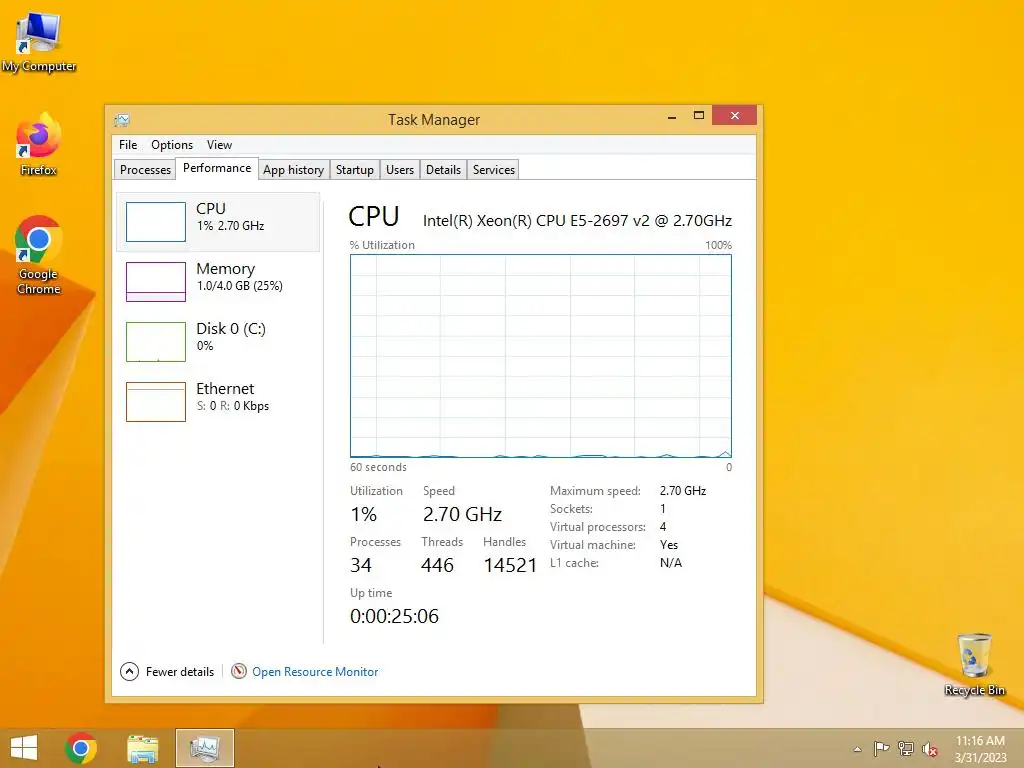Click the processes count 34
This screenshot has height=768, width=1024.
(360, 566)
